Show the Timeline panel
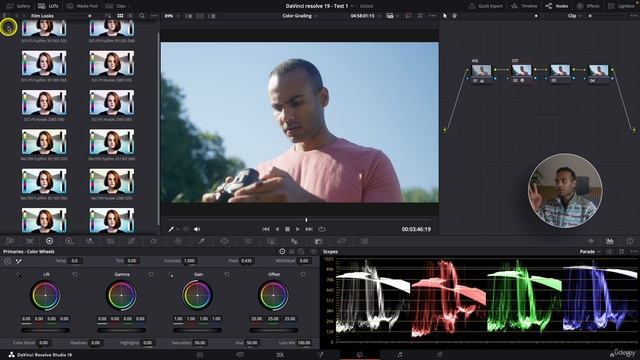 [x=524, y=6]
